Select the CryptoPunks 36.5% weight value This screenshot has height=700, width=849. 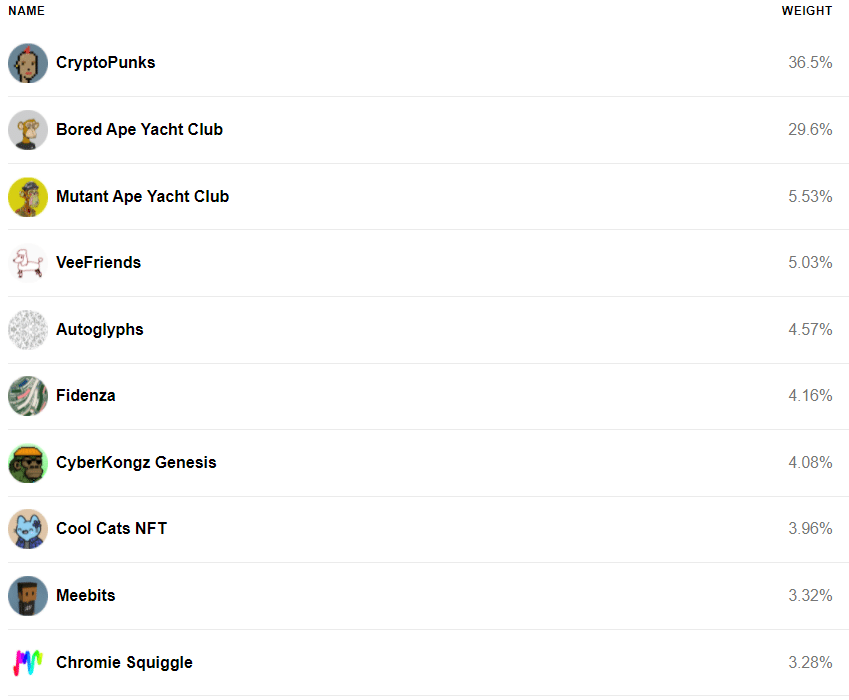[x=810, y=63]
